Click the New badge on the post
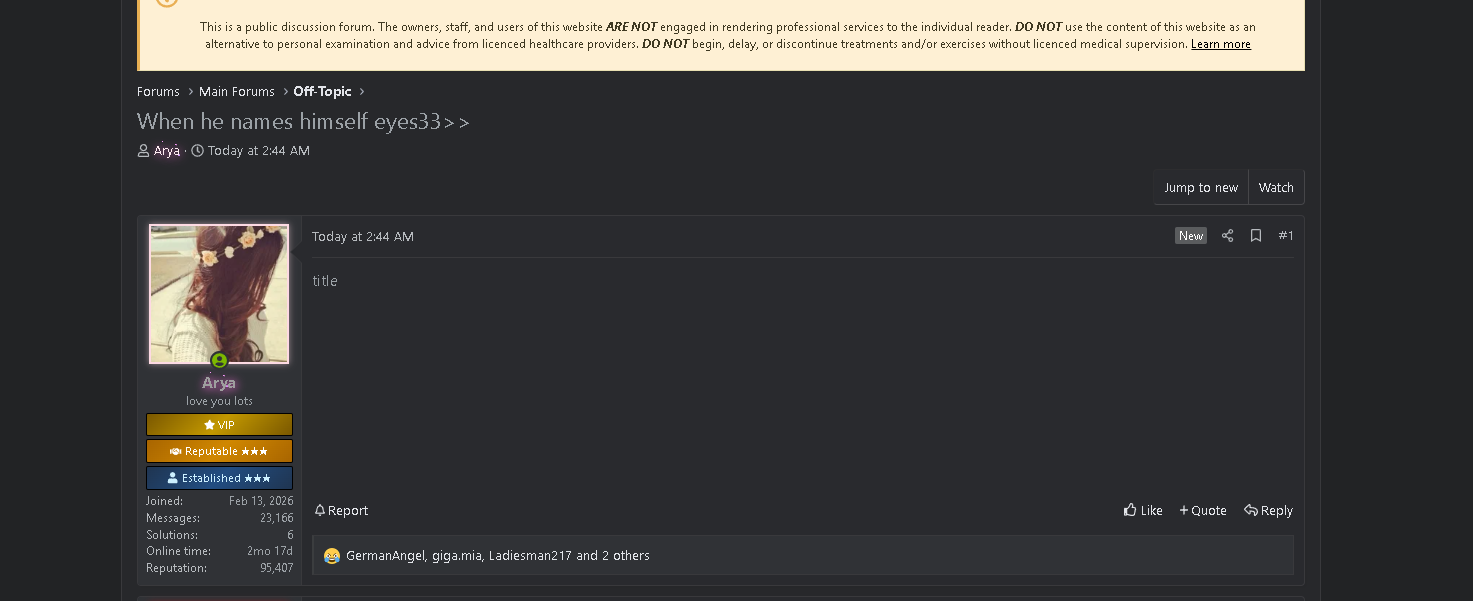 tap(1191, 236)
